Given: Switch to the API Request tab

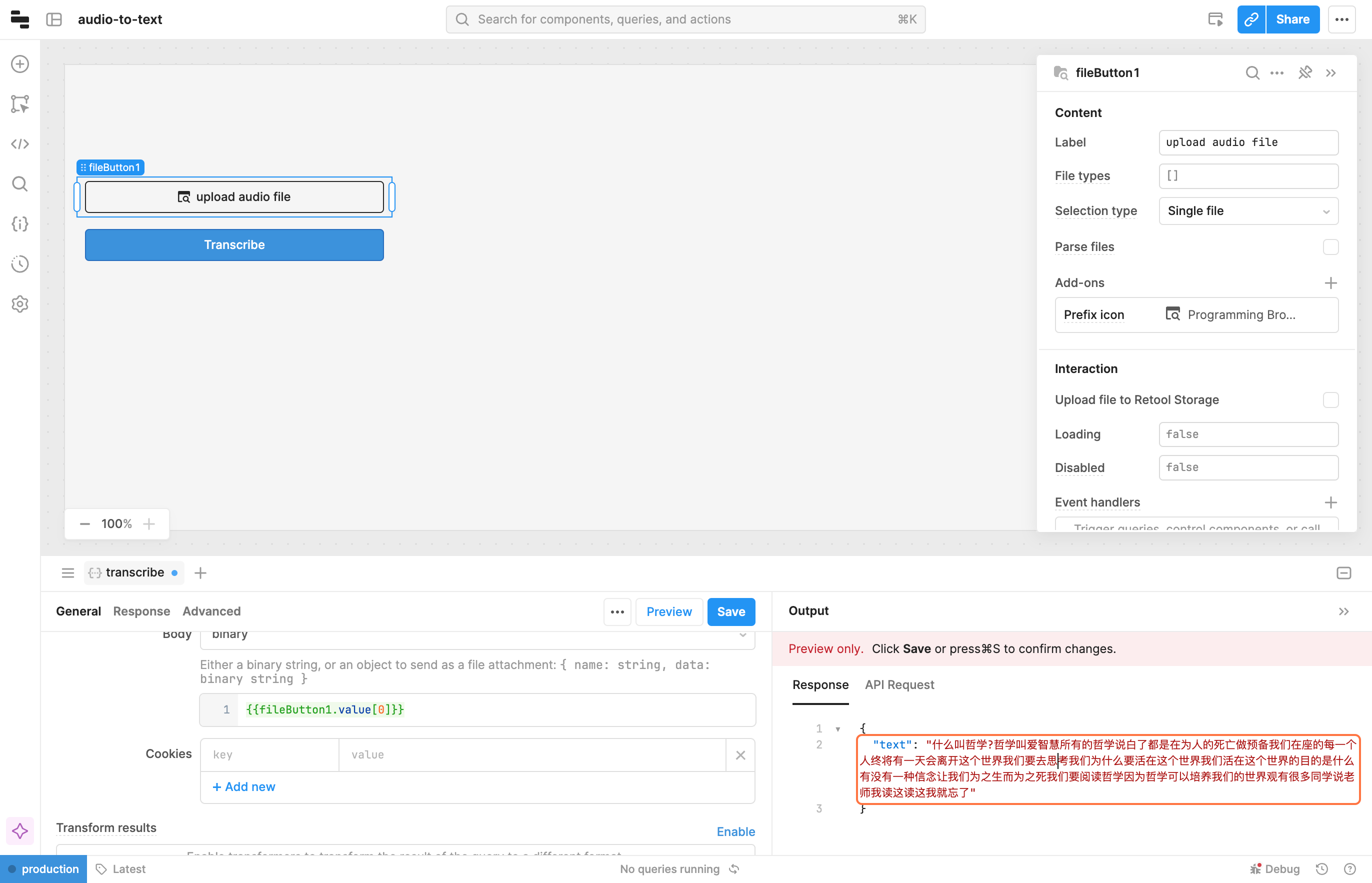Looking at the screenshot, I should (x=899, y=684).
